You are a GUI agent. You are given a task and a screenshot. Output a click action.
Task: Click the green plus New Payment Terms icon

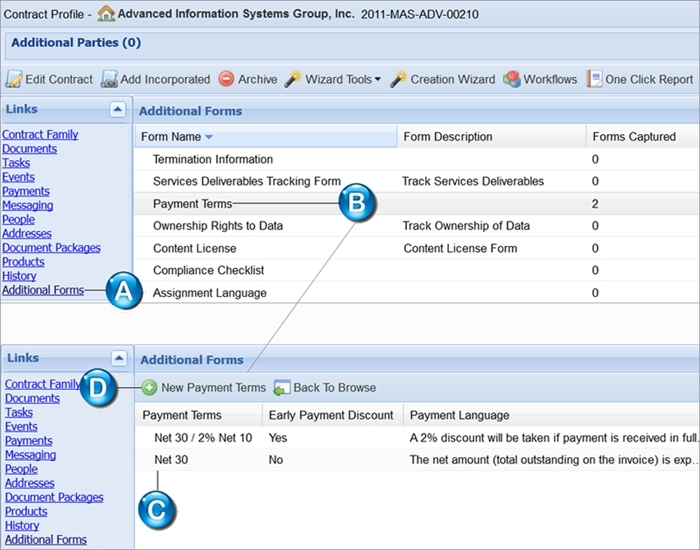[149, 388]
